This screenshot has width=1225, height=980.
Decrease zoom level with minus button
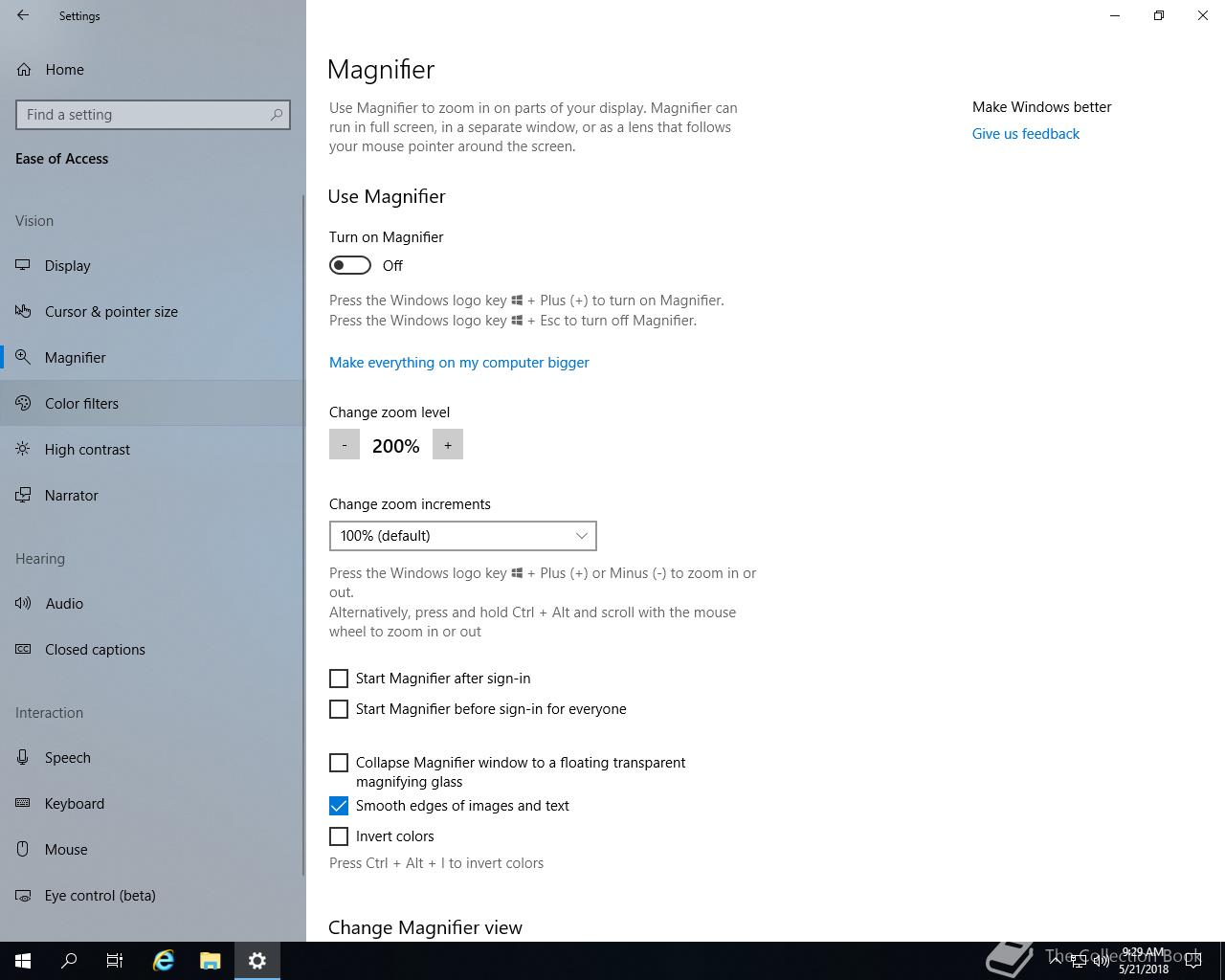pyautogui.click(x=345, y=444)
